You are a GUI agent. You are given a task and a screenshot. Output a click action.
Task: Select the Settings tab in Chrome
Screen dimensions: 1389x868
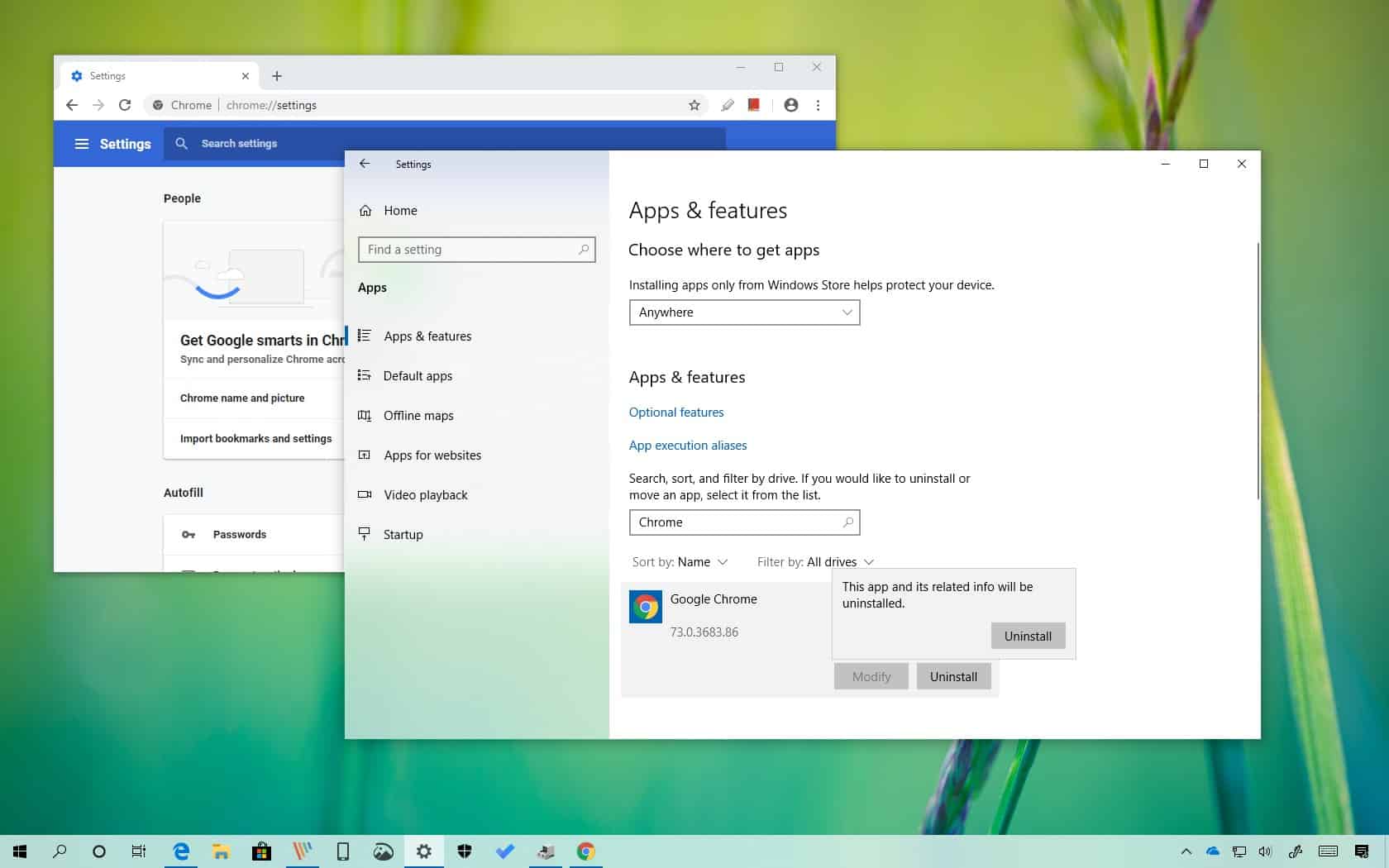pyautogui.click(x=160, y=76)
